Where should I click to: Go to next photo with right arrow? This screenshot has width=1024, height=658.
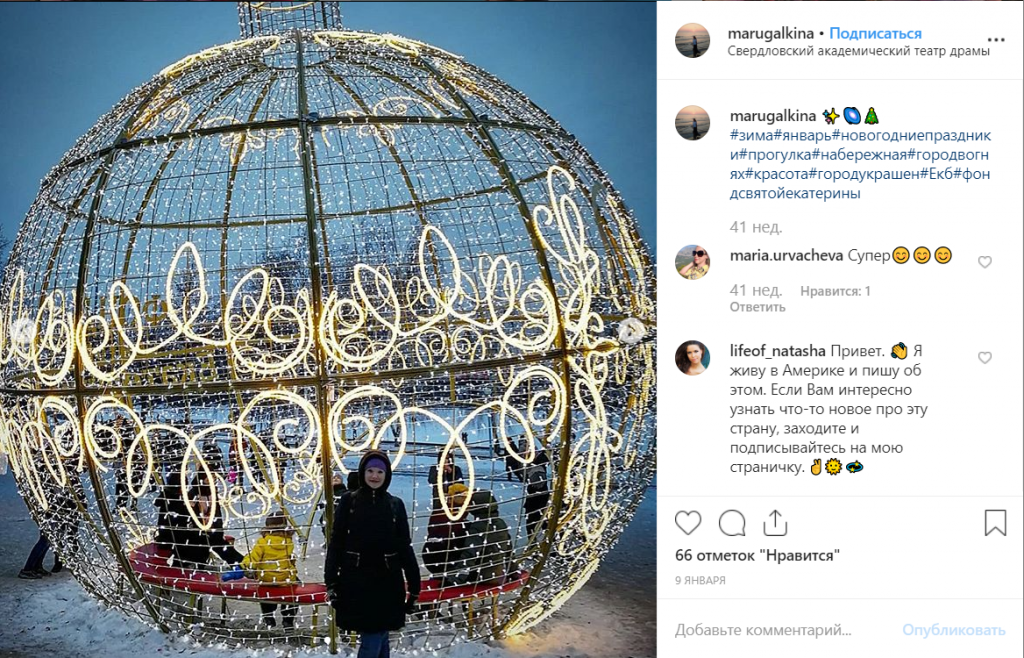pyautogui.click(x=632, y=331)
